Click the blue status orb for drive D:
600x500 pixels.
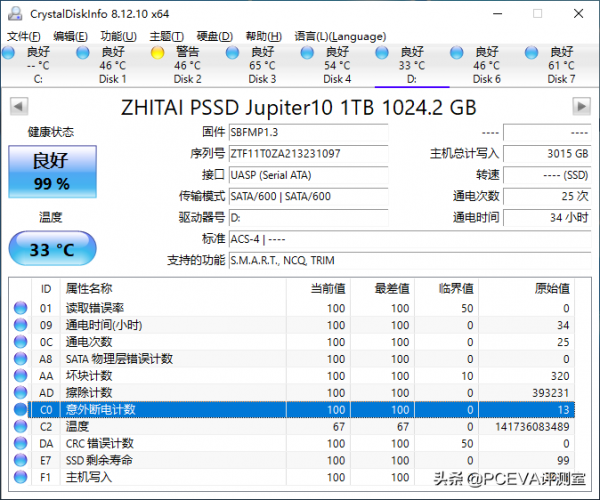coord(382,52)
